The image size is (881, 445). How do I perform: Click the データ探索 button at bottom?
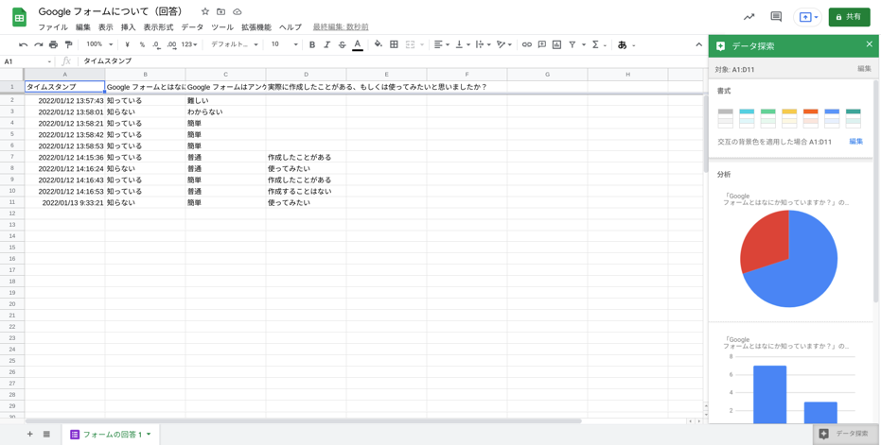846,434
